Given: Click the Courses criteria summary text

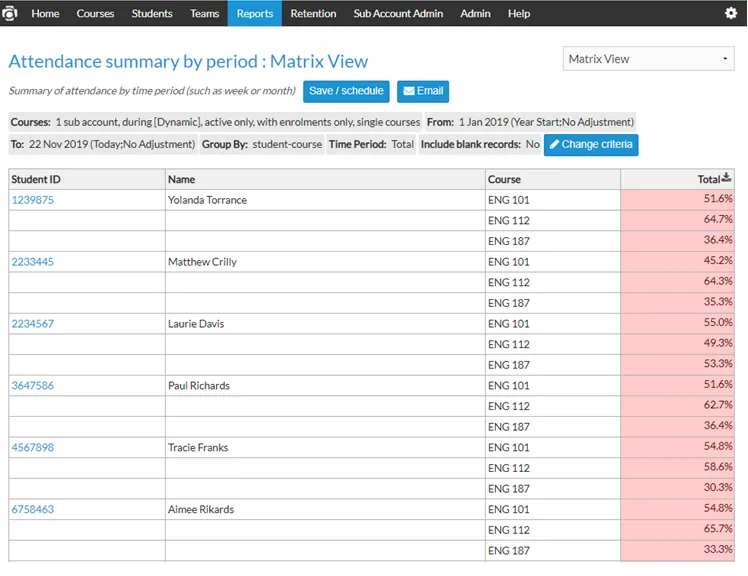Looking at the screenshot, I should (x=215, y=122).
